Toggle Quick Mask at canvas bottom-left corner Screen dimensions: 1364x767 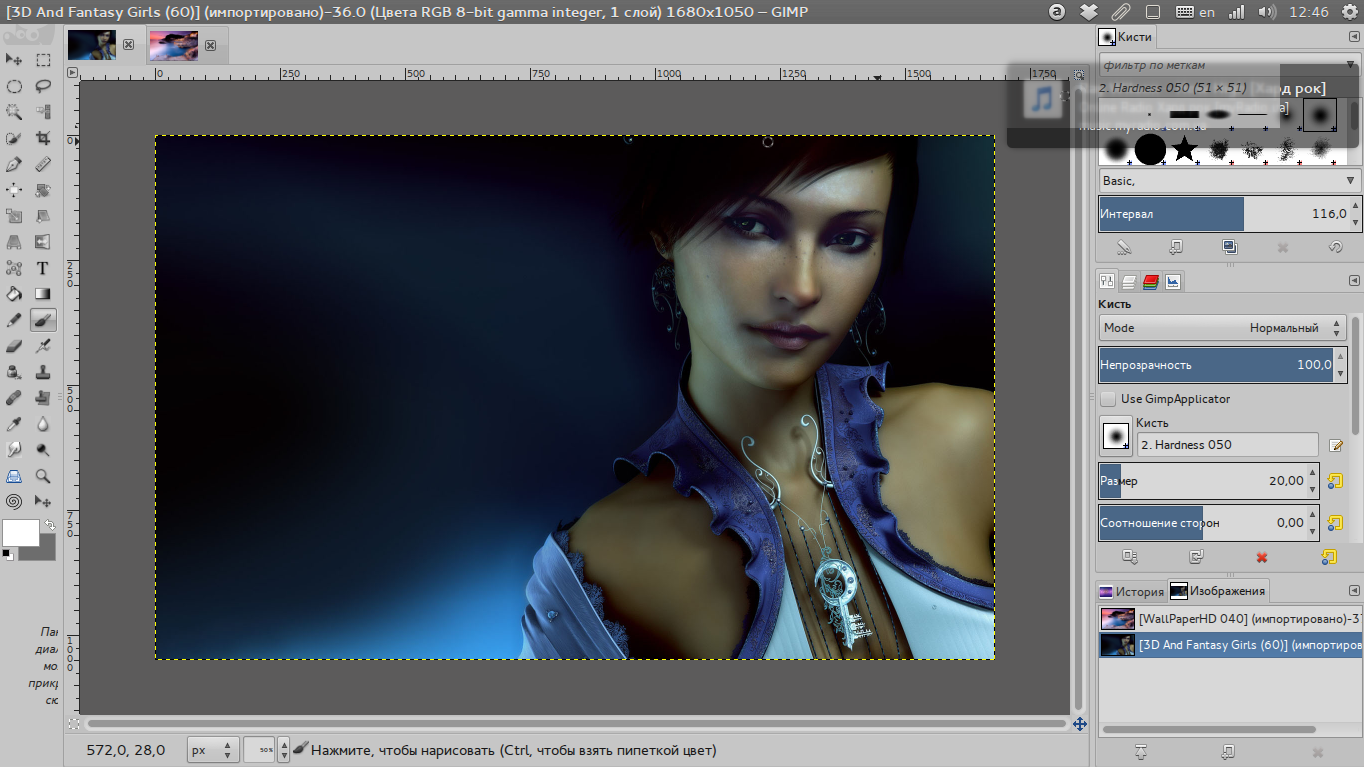click(x=73, y=723)
